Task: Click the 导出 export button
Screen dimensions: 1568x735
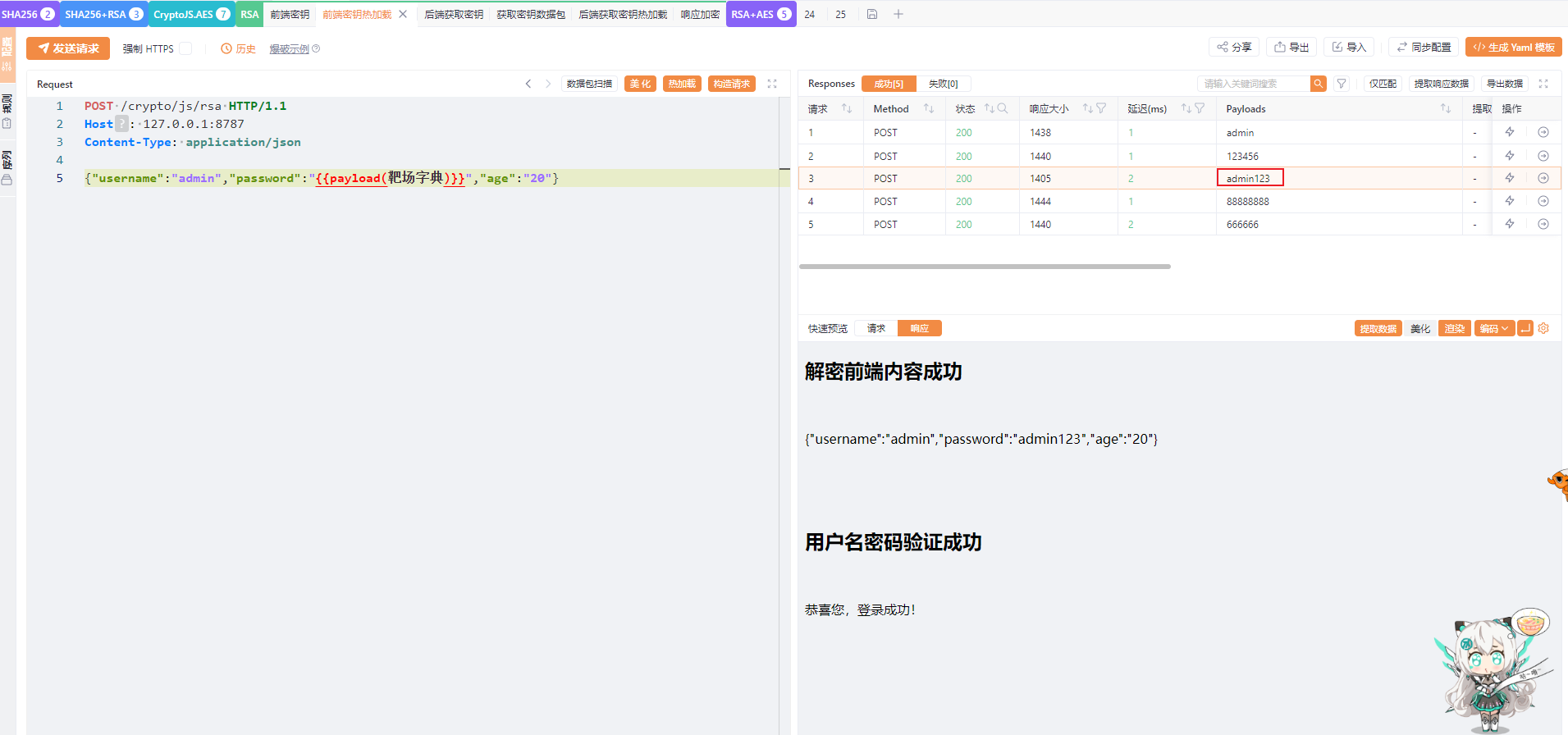Action: pos(1291,47)
